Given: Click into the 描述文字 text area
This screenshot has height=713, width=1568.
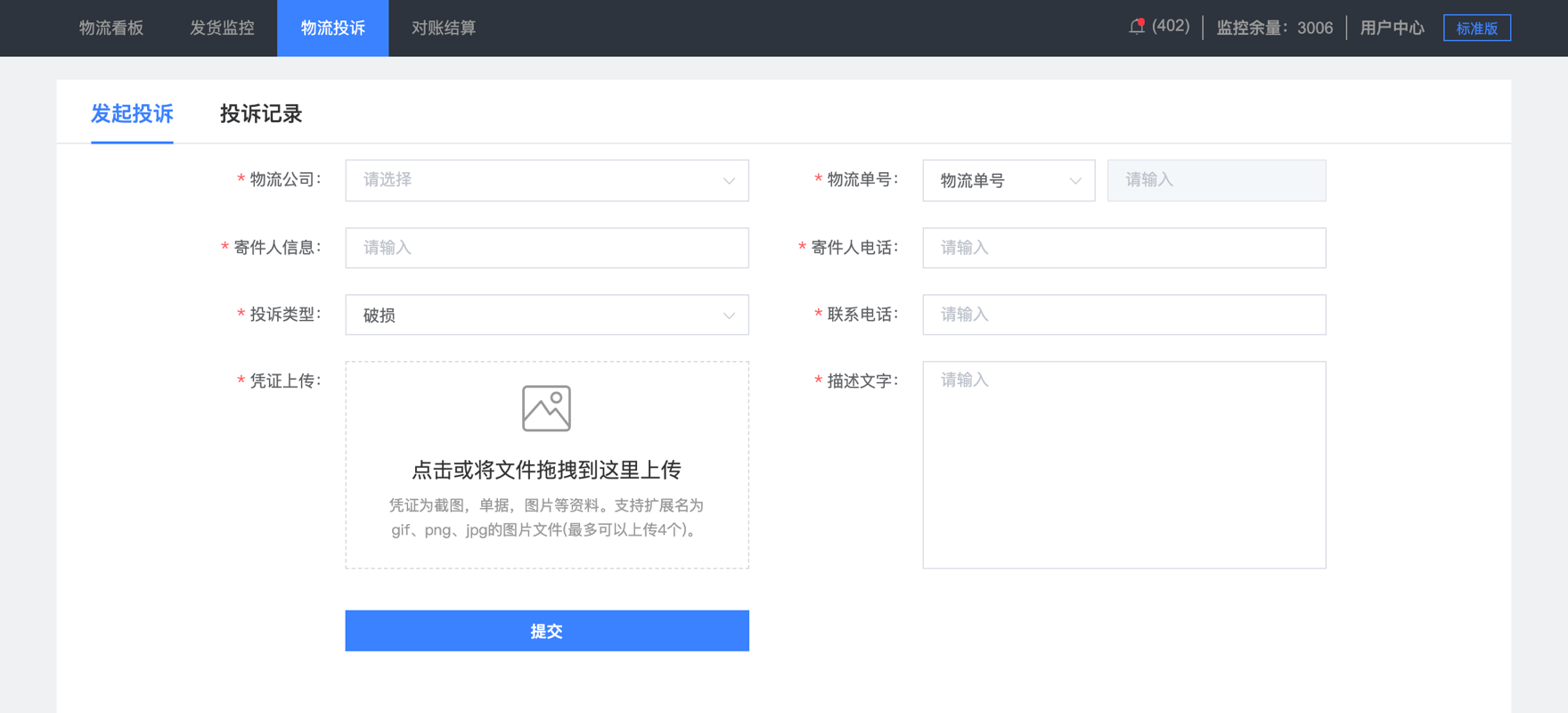Looking at the screenshot, I should click(1123, 464).
